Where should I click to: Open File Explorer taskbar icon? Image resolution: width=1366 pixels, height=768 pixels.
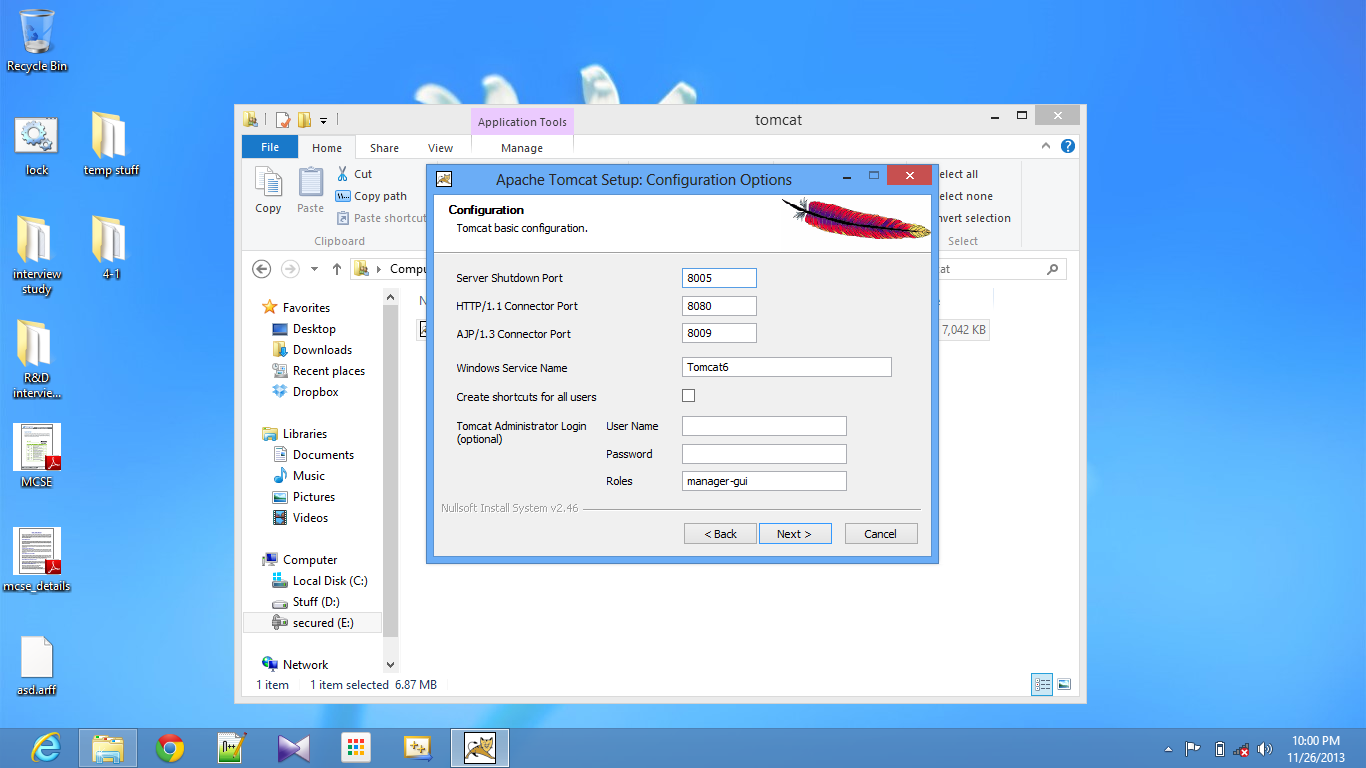108,747
